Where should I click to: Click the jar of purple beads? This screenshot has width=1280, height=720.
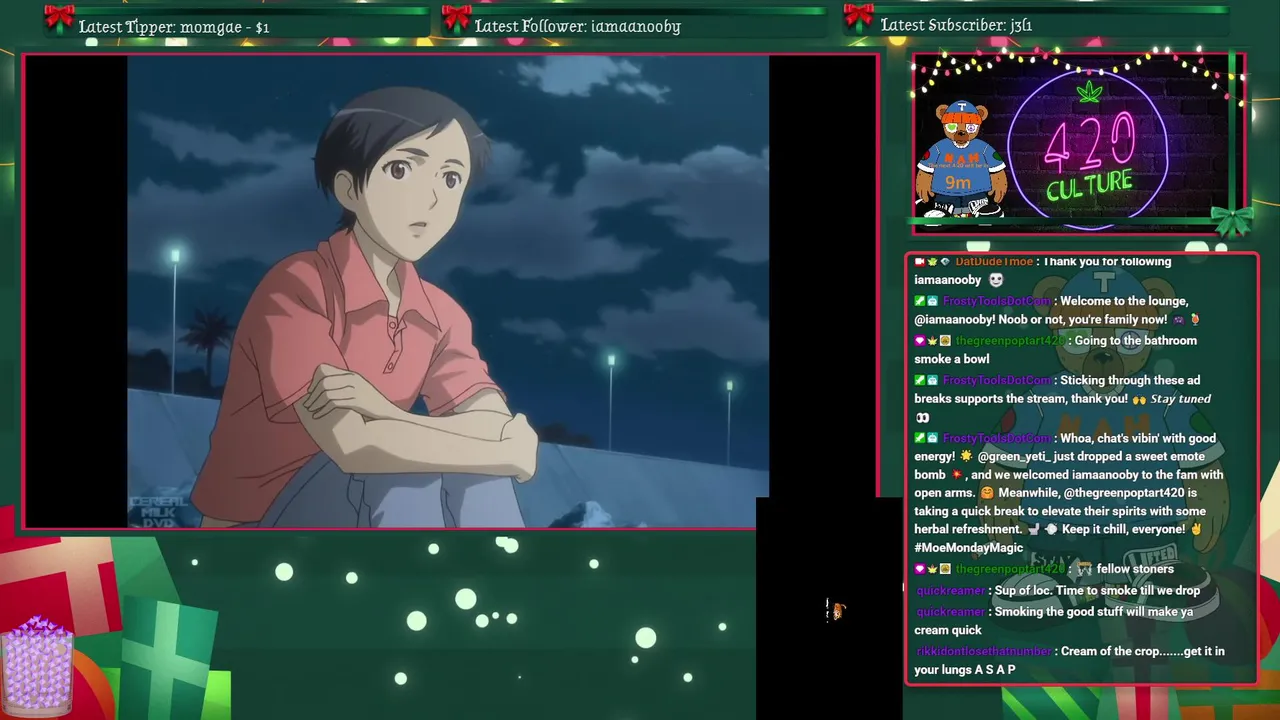point(38,667)
